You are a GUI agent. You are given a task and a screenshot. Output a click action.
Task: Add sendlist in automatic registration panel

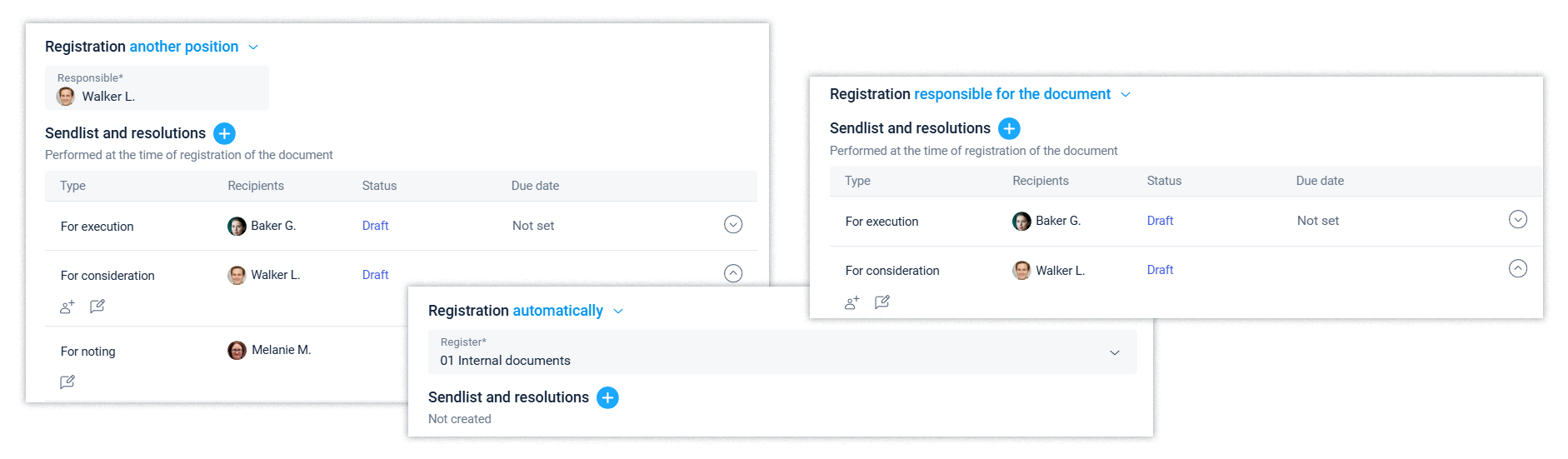pos(608,397)
